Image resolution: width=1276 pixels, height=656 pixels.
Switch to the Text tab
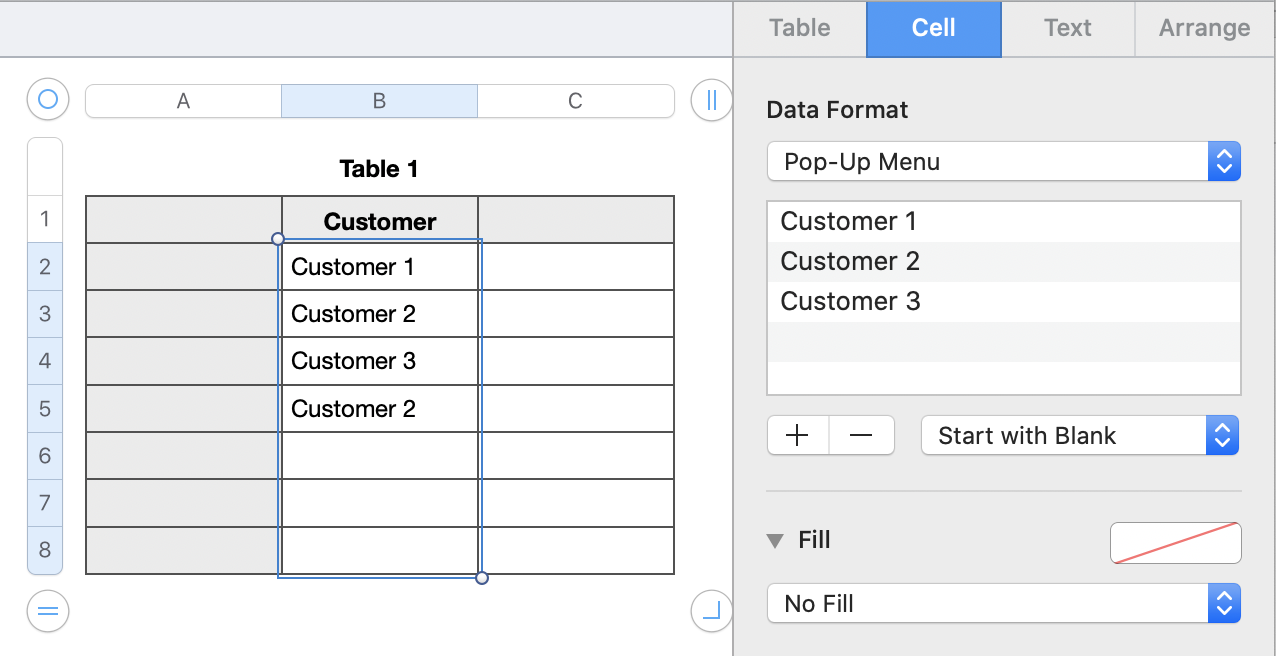coord(1067,28)
